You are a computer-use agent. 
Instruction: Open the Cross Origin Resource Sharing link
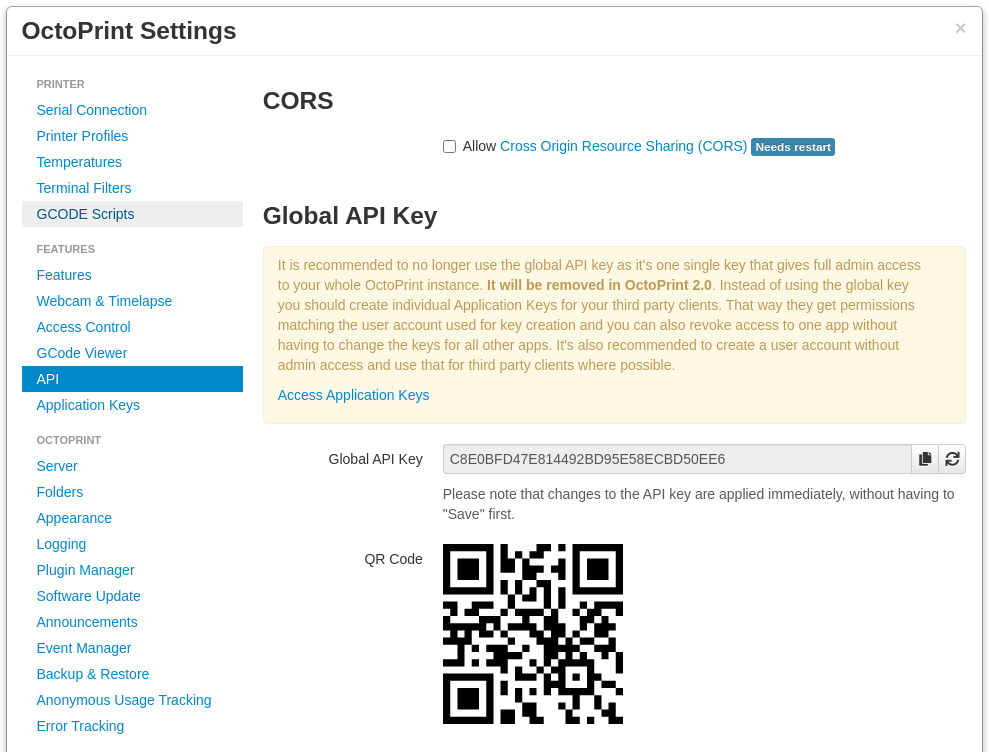(x=623, y=146)
